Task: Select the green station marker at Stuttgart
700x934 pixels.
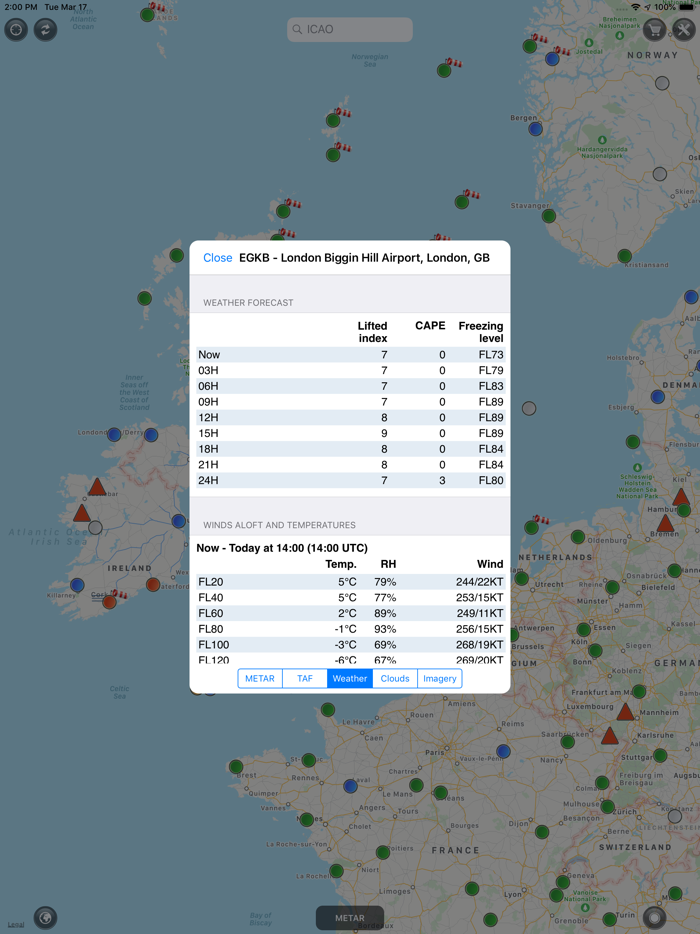Action: (x=660, y=755)
